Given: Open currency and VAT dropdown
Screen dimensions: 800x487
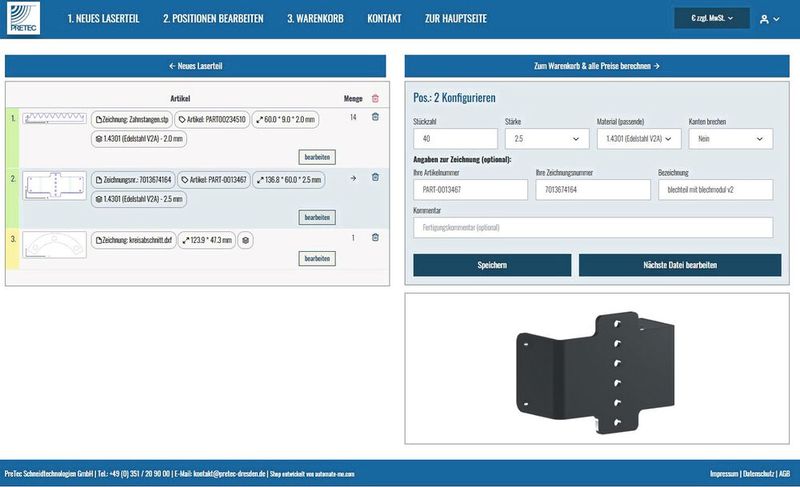Looking at the screenshot, I should click(712, 18).
